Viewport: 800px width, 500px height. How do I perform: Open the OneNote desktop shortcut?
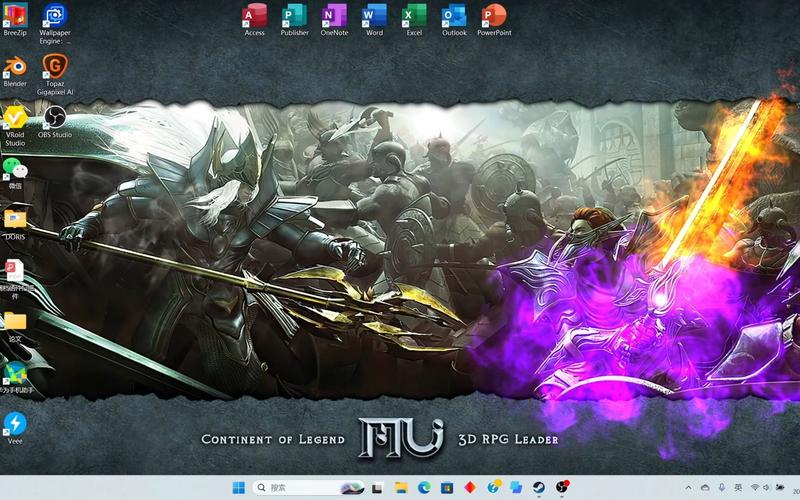334,20
